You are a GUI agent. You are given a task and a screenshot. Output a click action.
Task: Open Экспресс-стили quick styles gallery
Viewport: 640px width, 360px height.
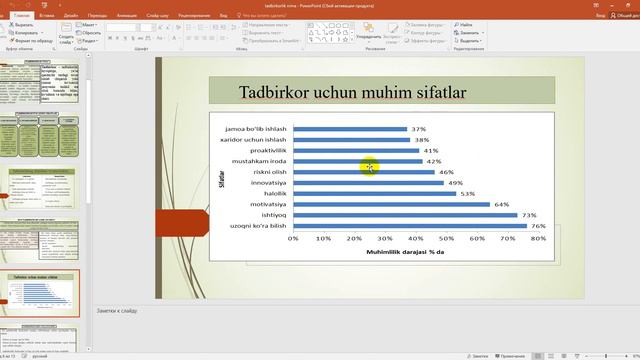coord(392,33)
